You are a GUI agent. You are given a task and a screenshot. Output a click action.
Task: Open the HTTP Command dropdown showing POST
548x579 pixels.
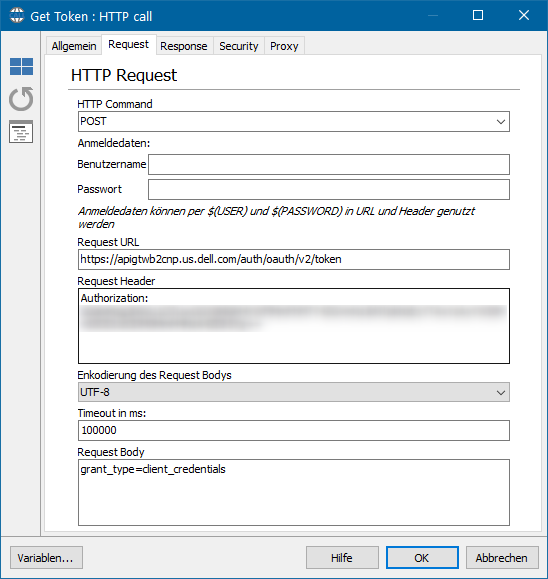[294, 121]
